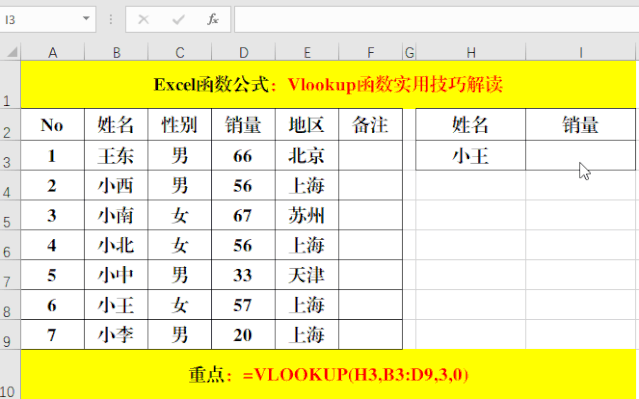Click the sales value '66' cell
Image resolution: width=639 pixels, height=399 pixels.
[243, 155]
